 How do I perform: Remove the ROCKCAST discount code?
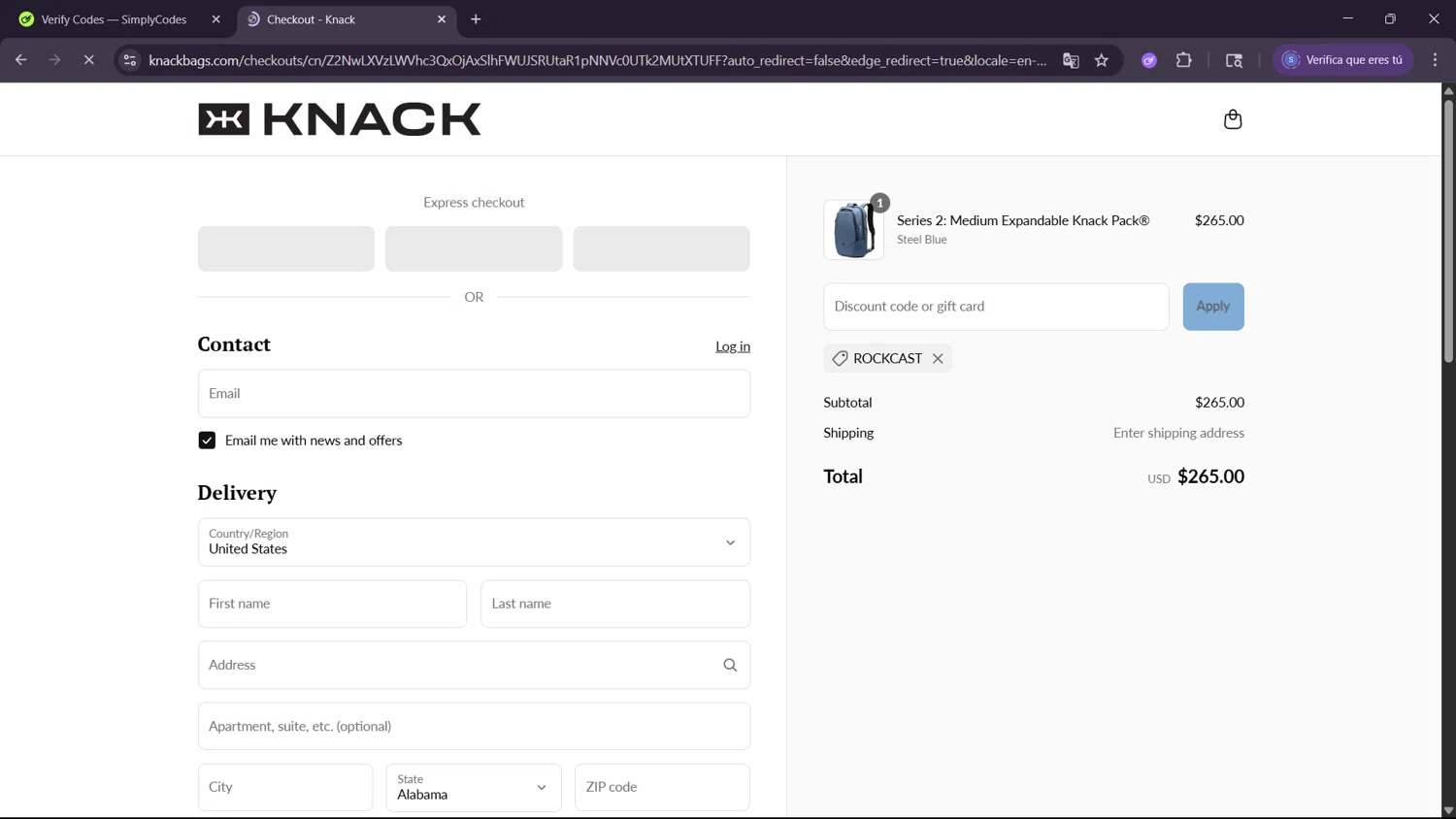coord(938,358)
